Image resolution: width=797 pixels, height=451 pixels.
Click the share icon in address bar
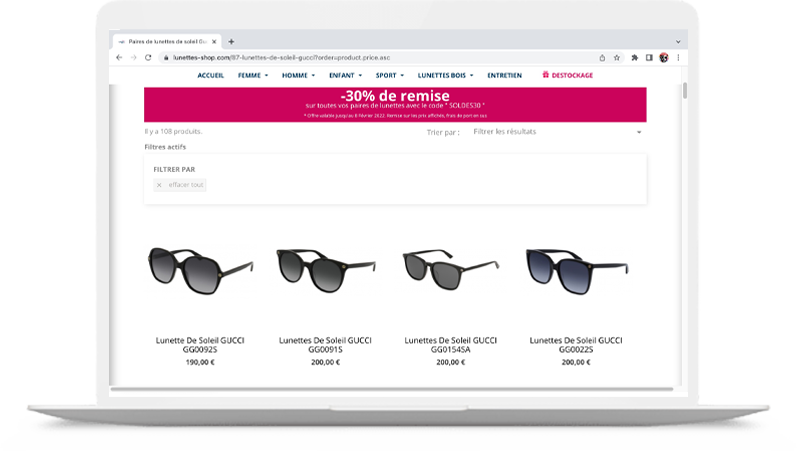pos(602,58)
